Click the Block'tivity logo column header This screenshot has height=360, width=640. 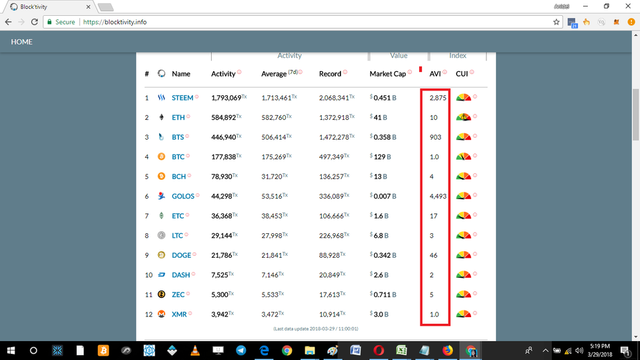click(x=161, y=73)
